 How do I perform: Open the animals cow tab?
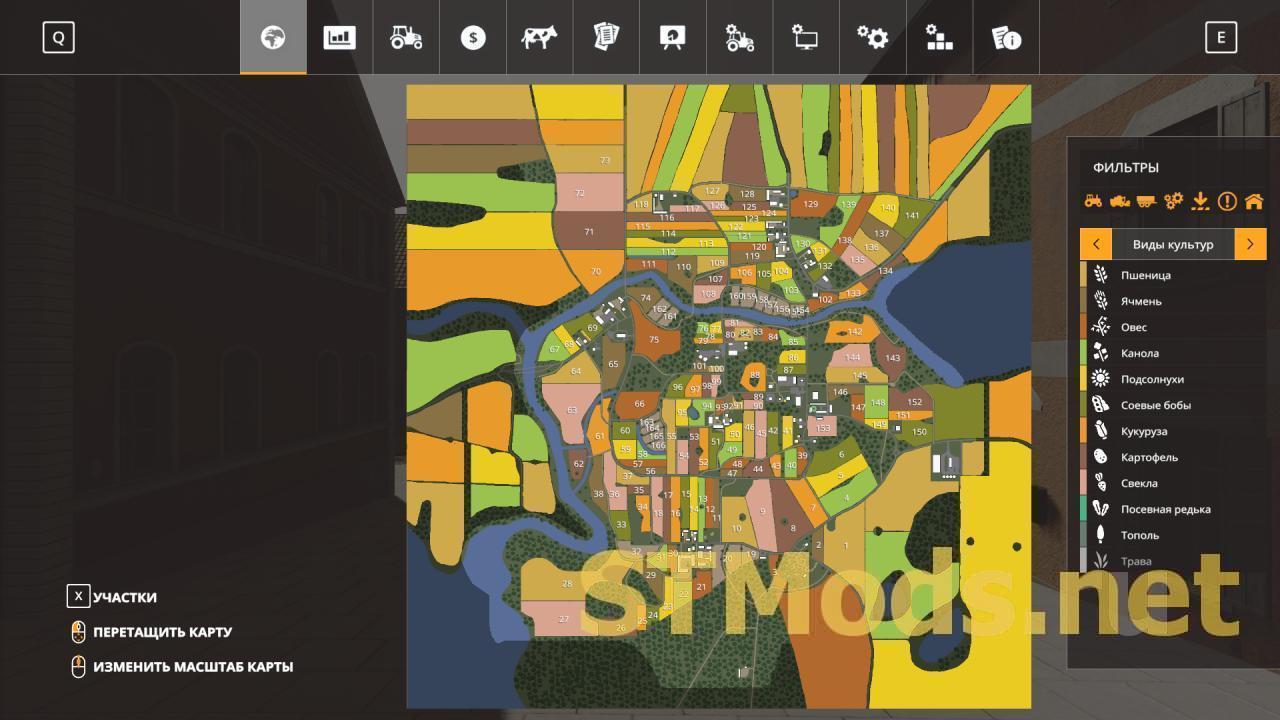[x=539, y=38]
